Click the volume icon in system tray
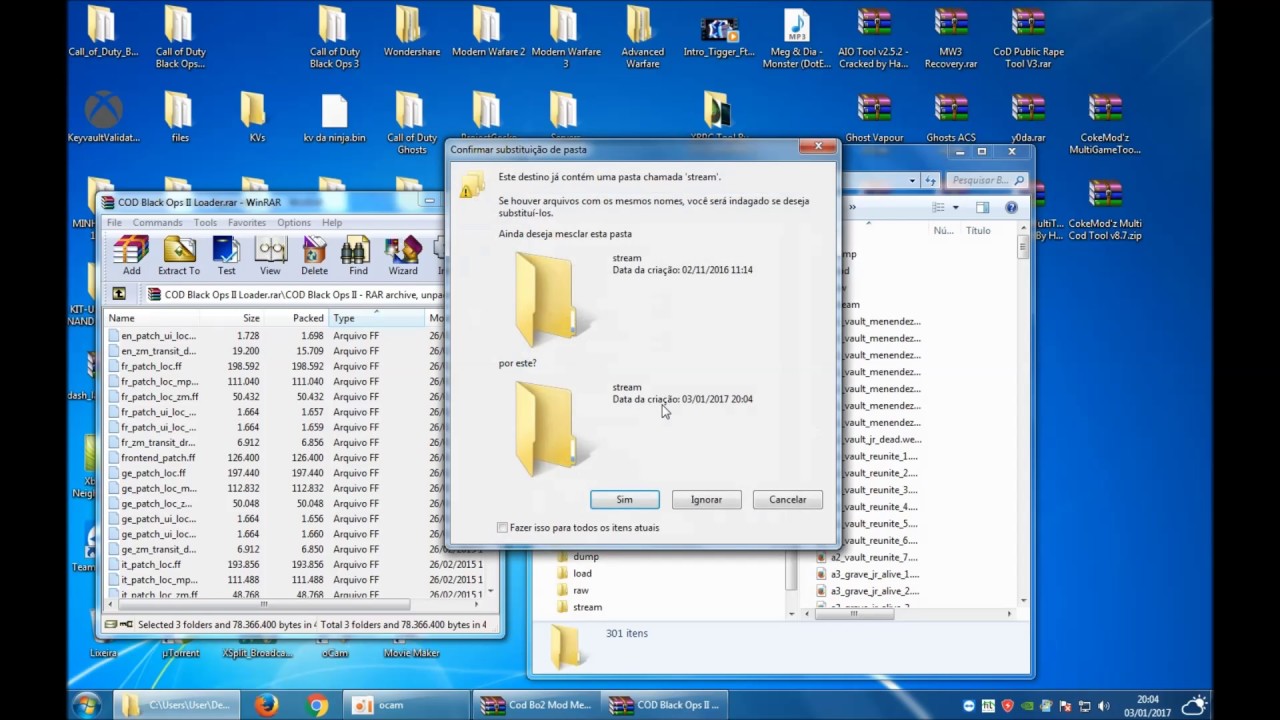Viewport: 1280px width, 720px height. click(x=1103, y=705)
